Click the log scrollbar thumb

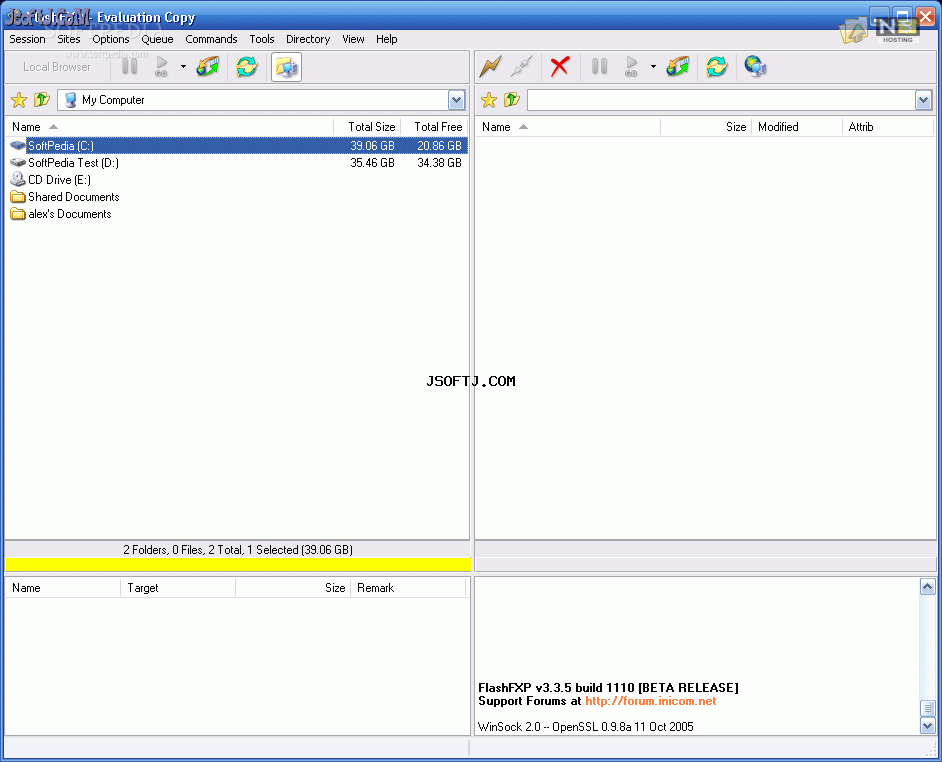click(927, 708)
